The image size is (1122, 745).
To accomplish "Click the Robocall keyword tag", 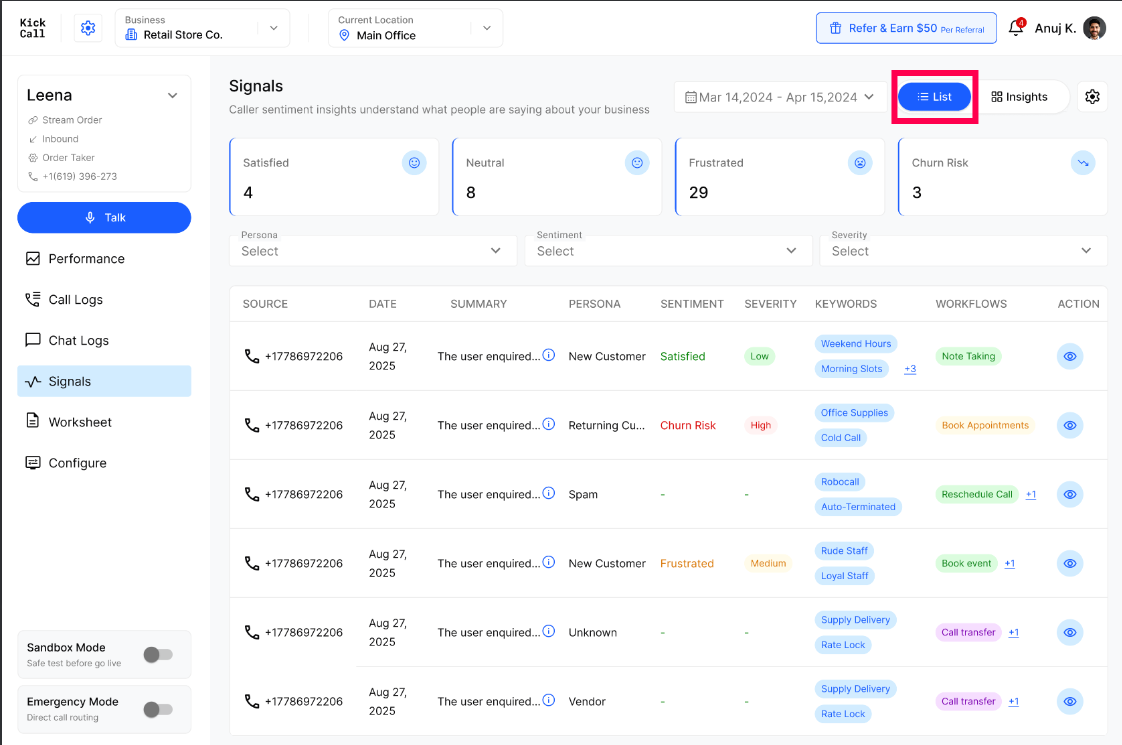I will tap(840, 482).
